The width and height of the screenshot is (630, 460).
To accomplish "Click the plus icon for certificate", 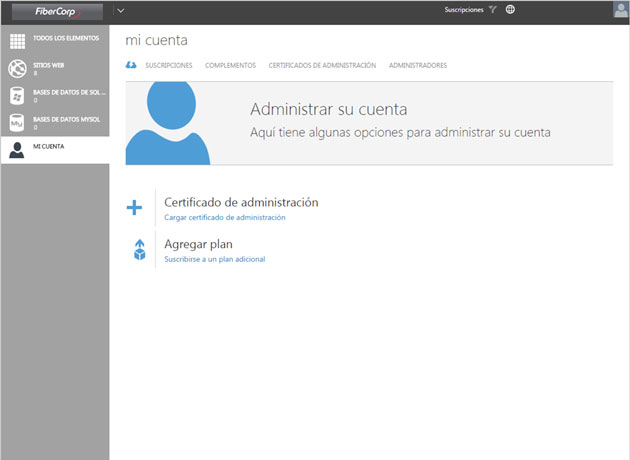I will point(134,208).
